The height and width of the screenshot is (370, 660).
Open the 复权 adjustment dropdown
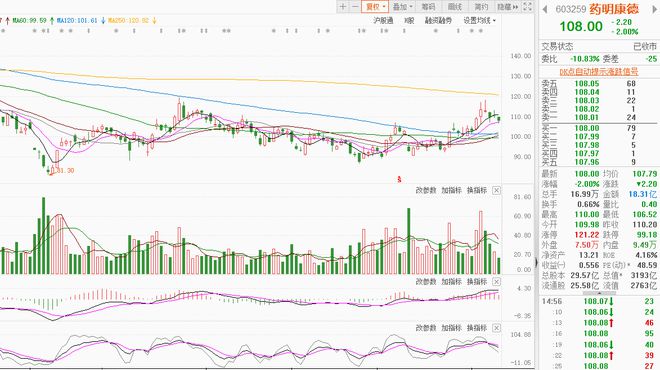[x=375, y=6]
